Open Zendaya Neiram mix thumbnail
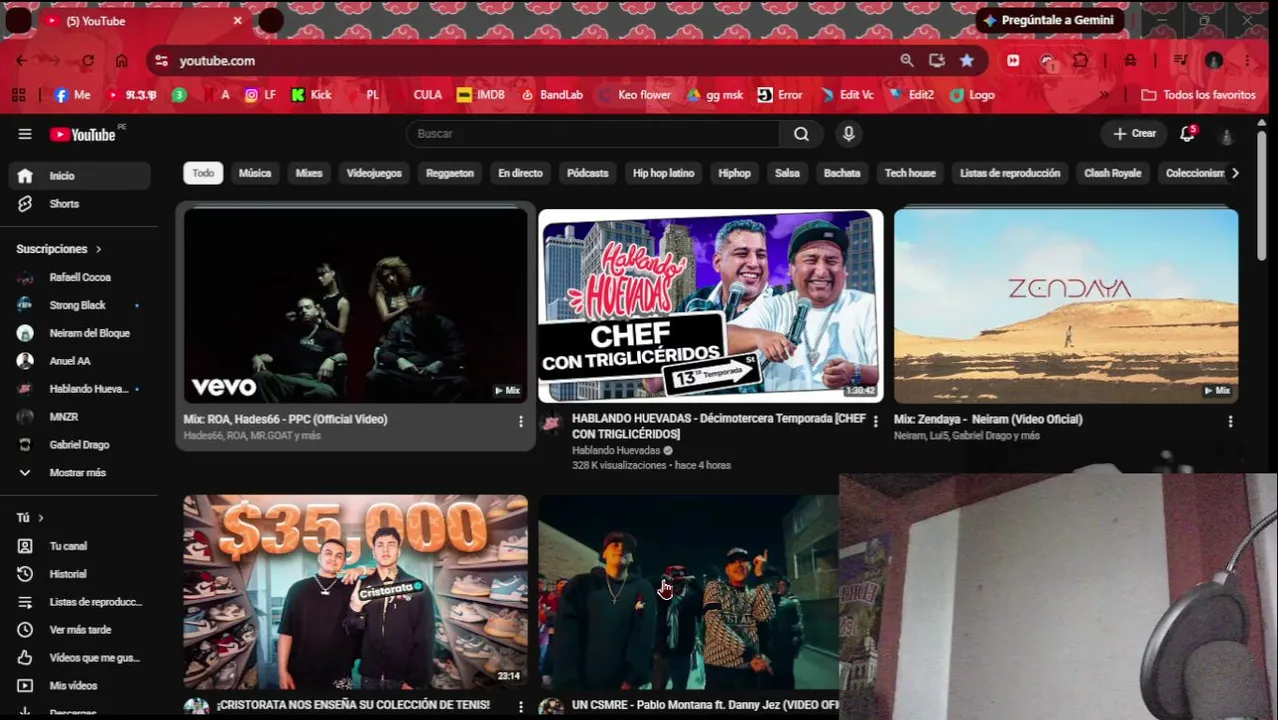The width and height of the screenshot is (1278, 720). click(x=1066, y=306)
